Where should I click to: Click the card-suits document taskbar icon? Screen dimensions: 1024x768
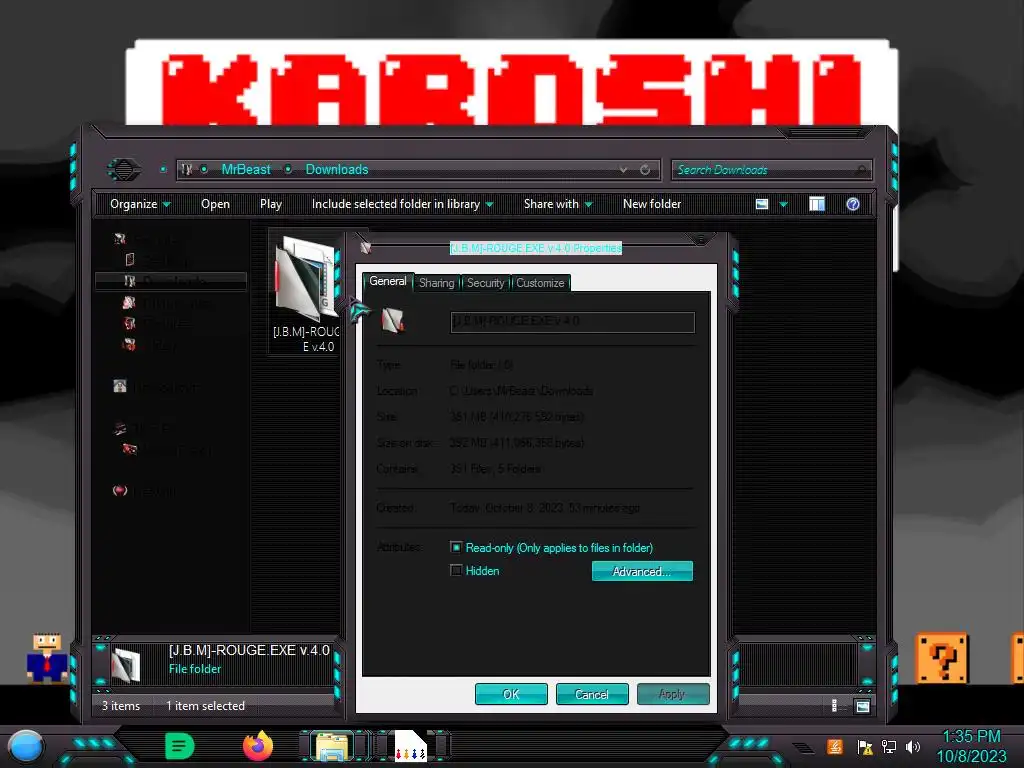[x=411, y=746]
